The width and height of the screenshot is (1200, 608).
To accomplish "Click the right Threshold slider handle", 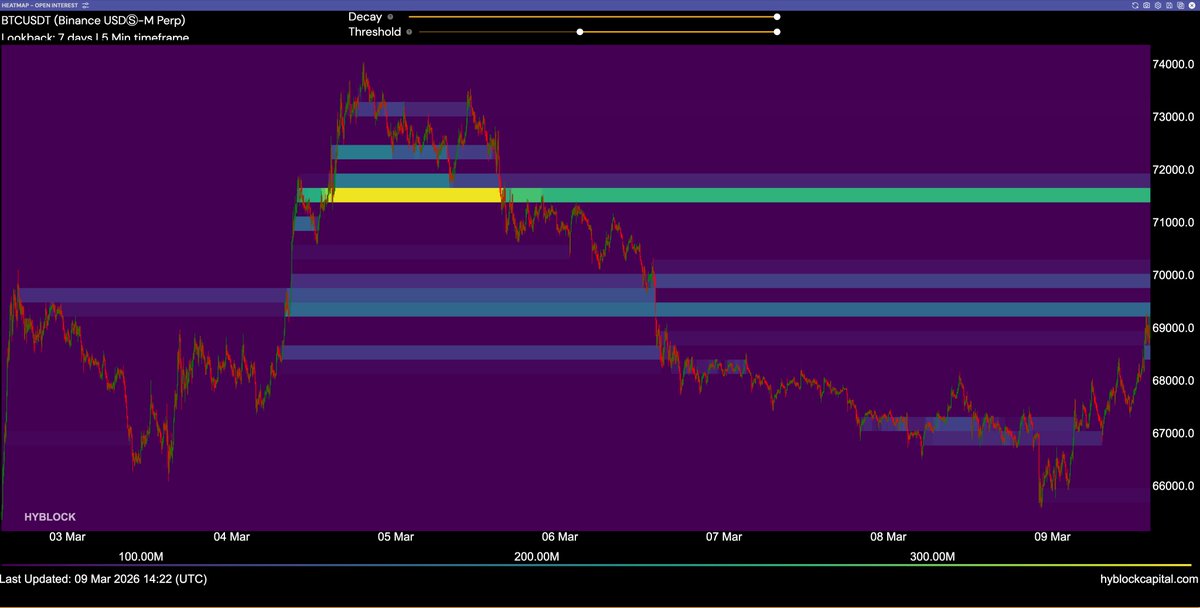I will (x=777, y=32).
